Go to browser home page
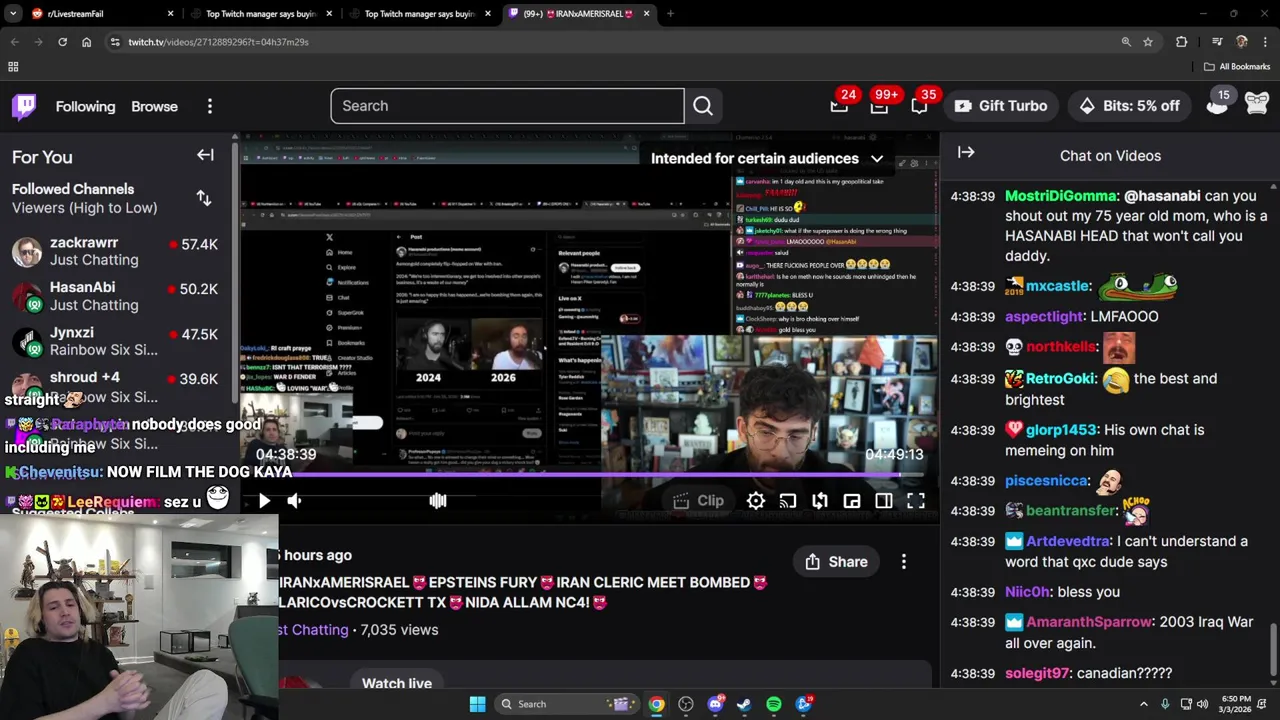 [x=86, y=42]
